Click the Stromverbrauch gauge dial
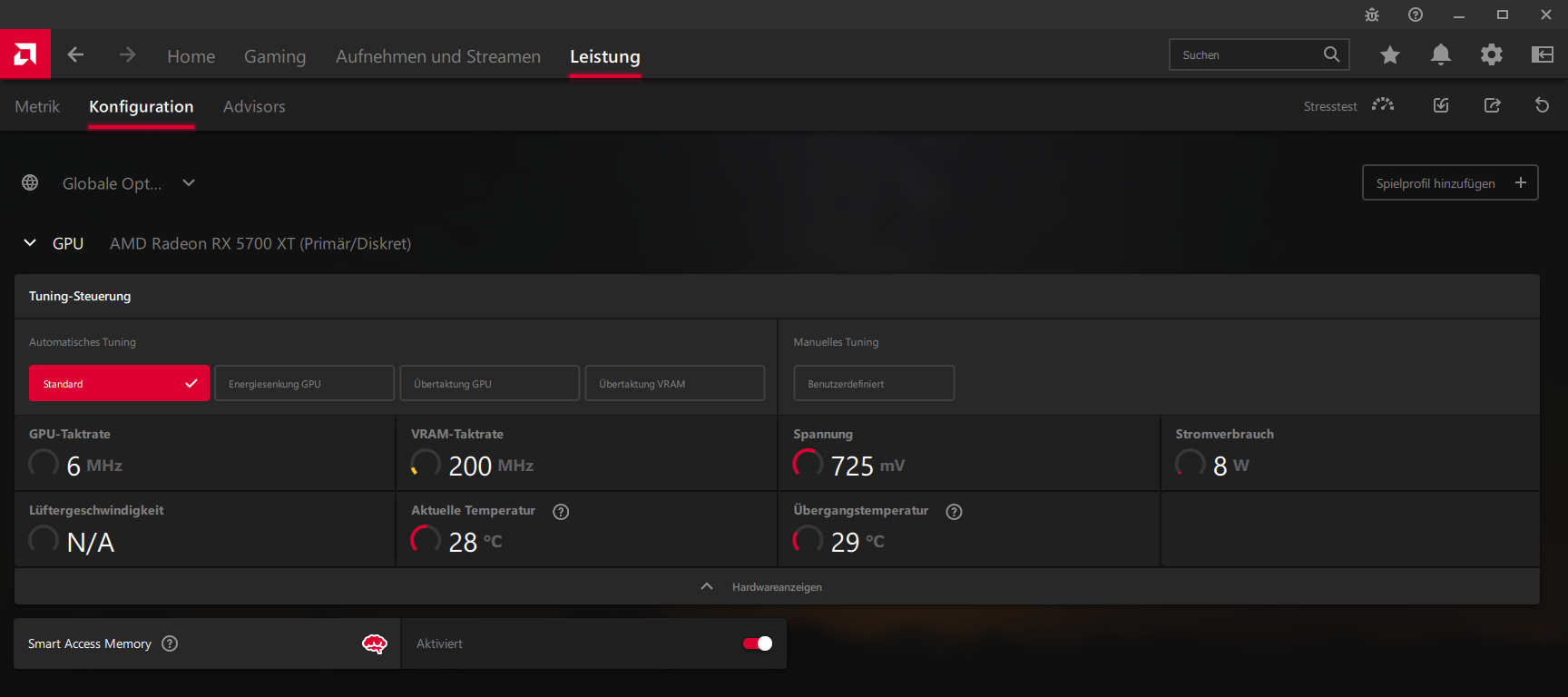Screen dimensions: 1568x697 tap(1191, 464)
